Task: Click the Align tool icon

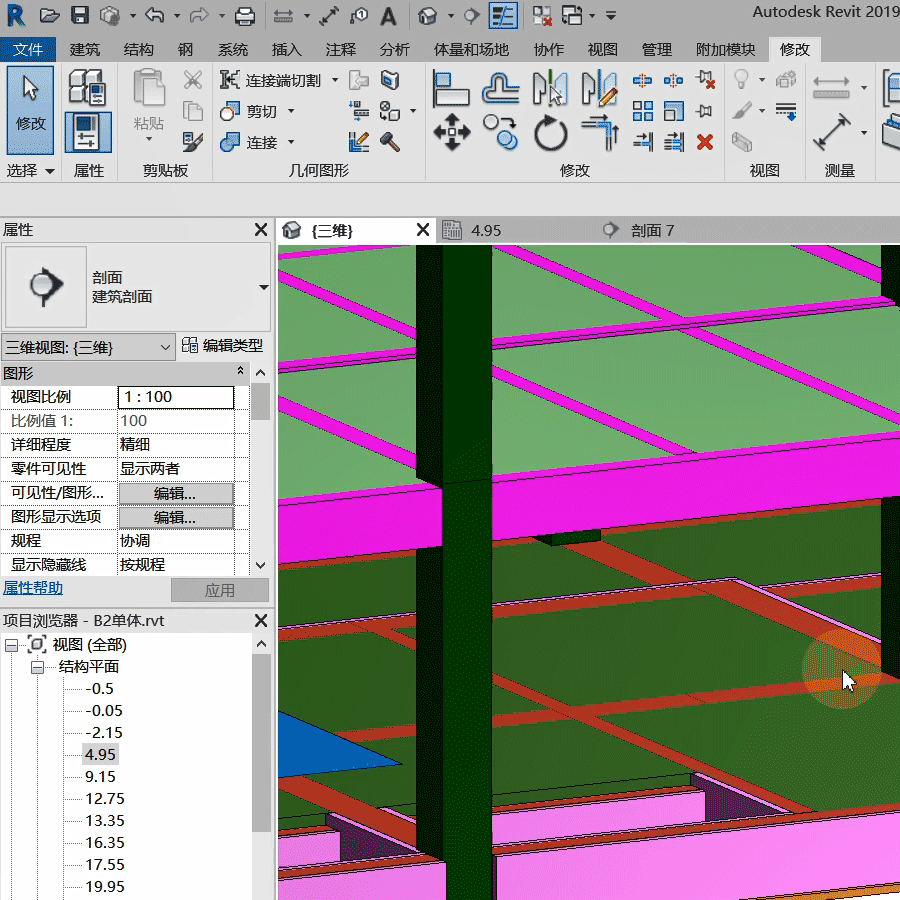Action: (x=451, y=88)
